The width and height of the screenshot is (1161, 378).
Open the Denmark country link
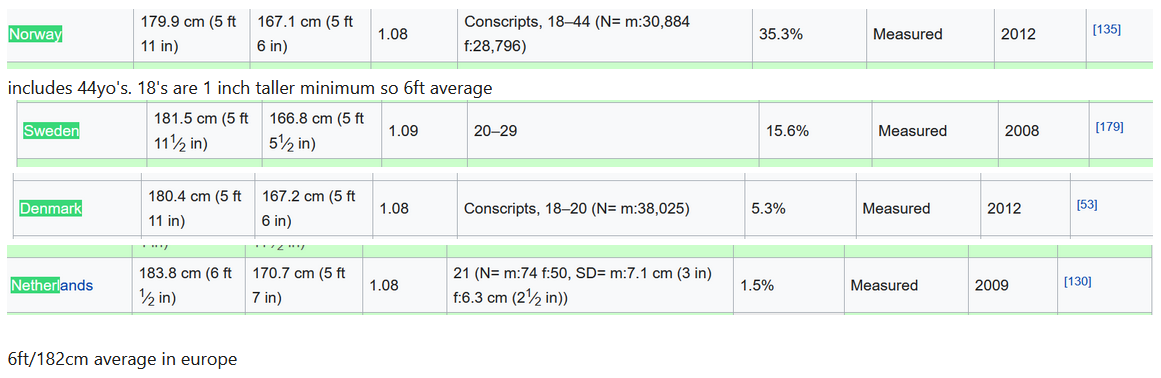click(x=50, y=209)
